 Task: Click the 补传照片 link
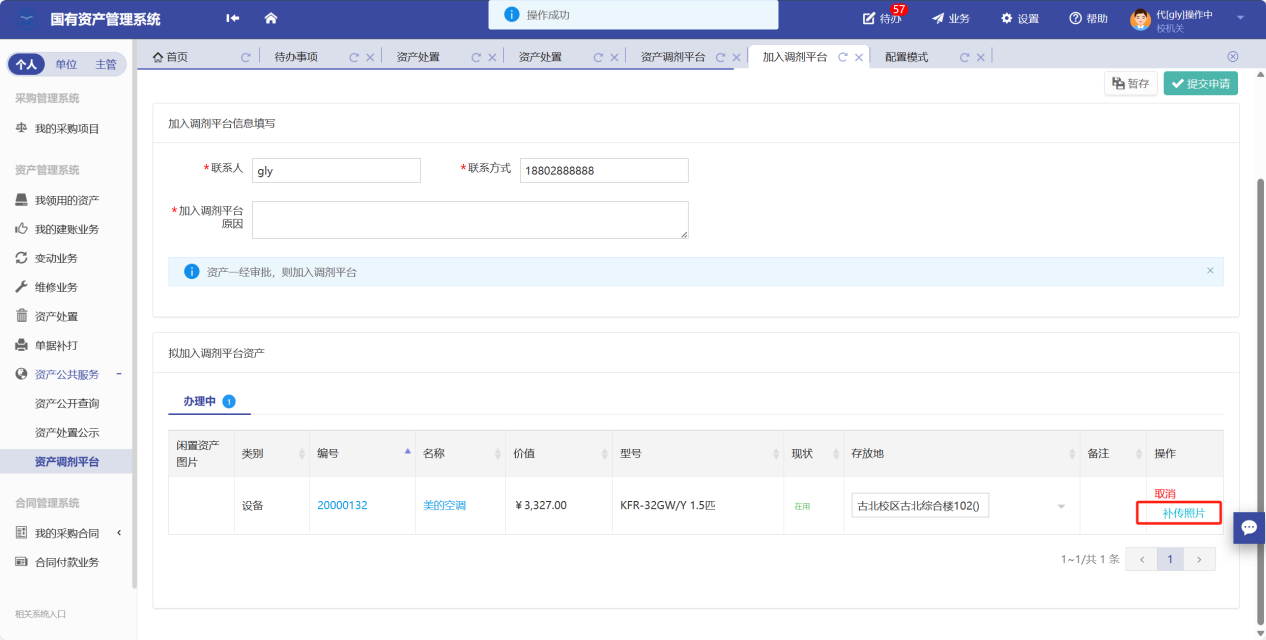[1183, 513]
